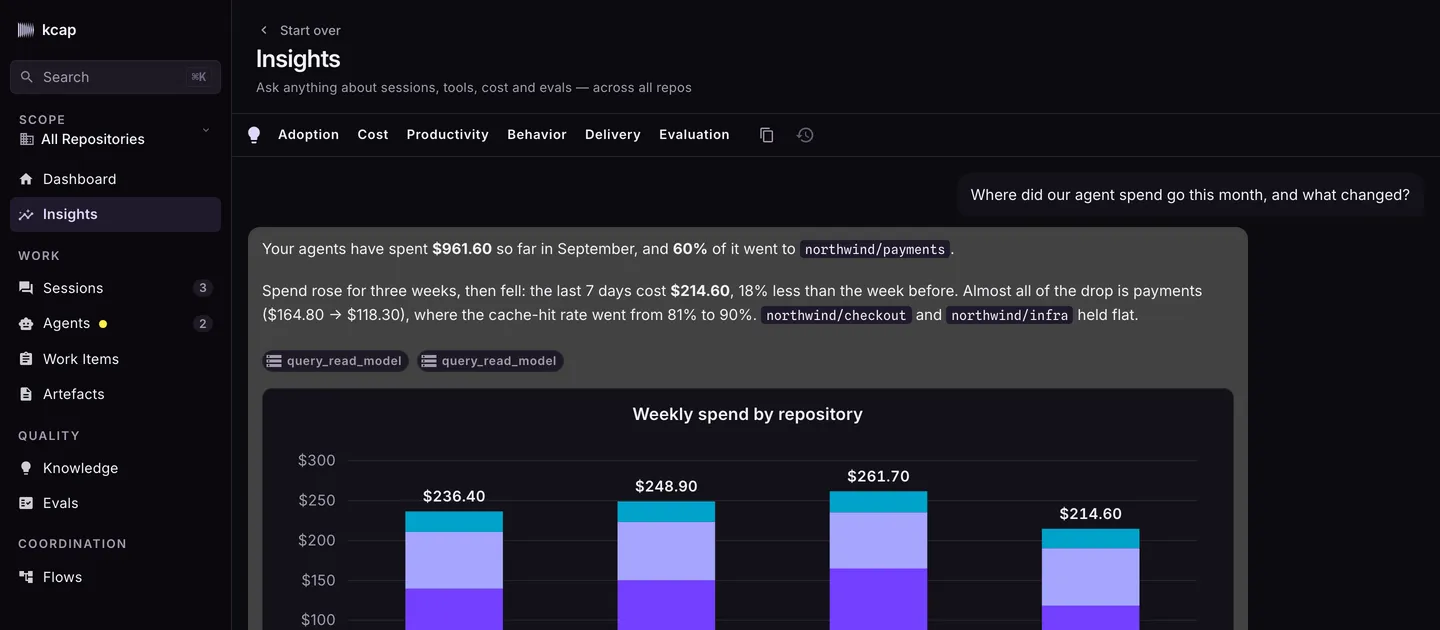Screen dimensions: 1440x630
Task: Click the user question message bubble
Action: pos(1190,195)
